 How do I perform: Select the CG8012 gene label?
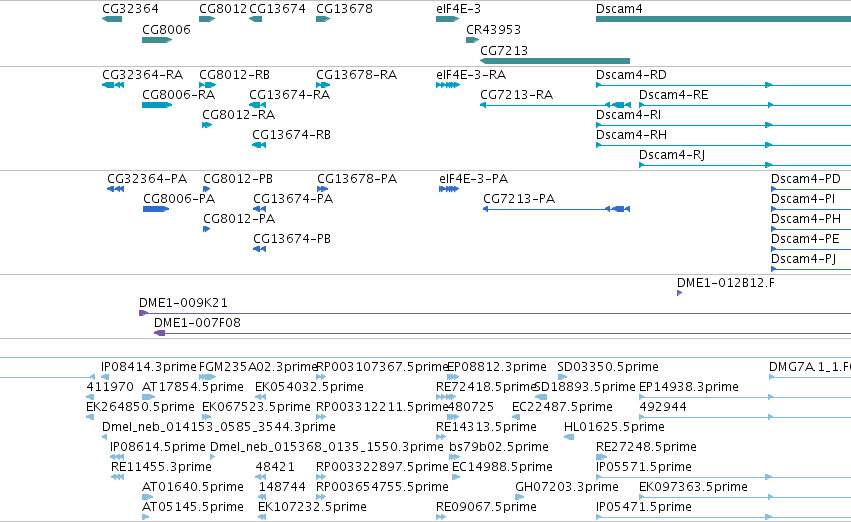tap(223, 9)
